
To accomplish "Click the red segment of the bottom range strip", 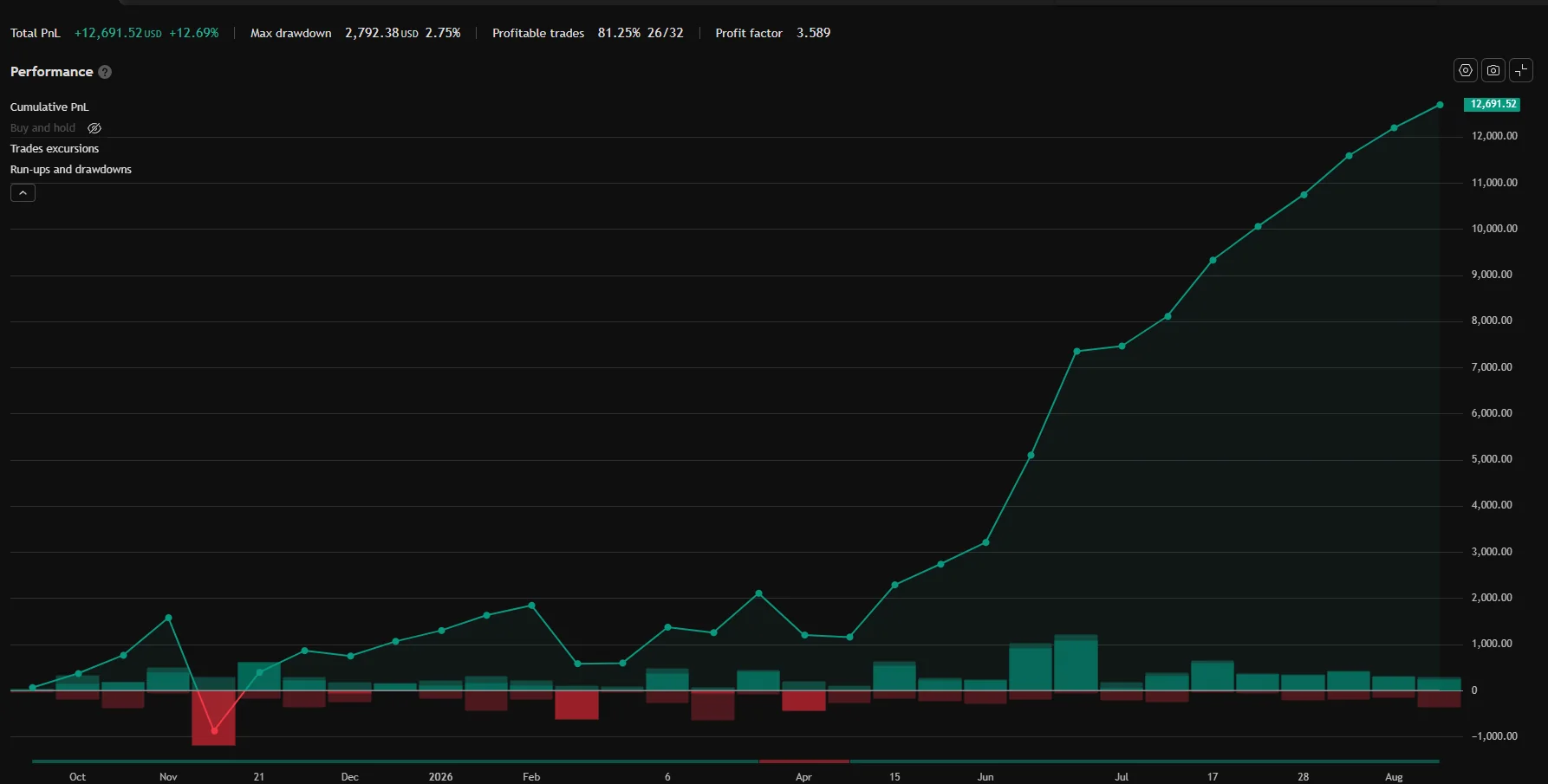I will point(804,761).
